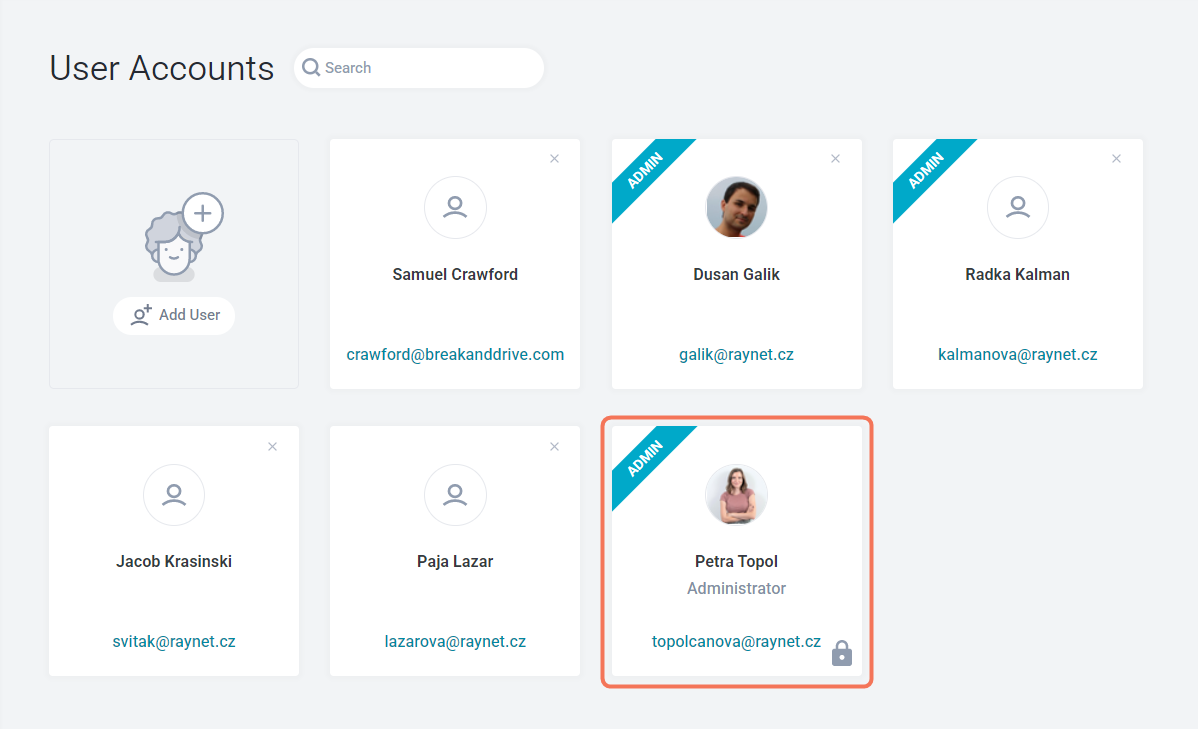The height and width of the screenshot is (729, 1198).
Task: Open Dusan Galik's profile photo
Action: pyautogui.click(x=737, y=207)
